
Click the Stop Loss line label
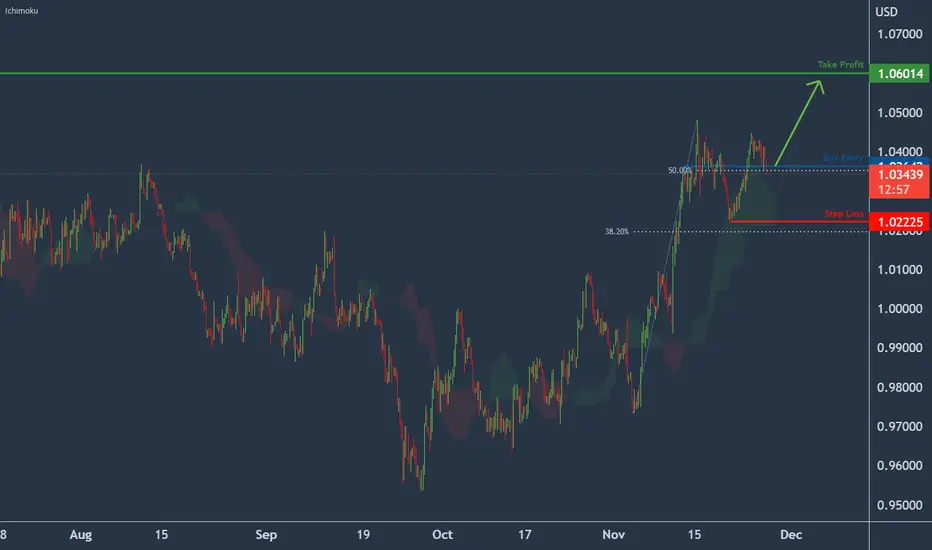pos(844,213)
